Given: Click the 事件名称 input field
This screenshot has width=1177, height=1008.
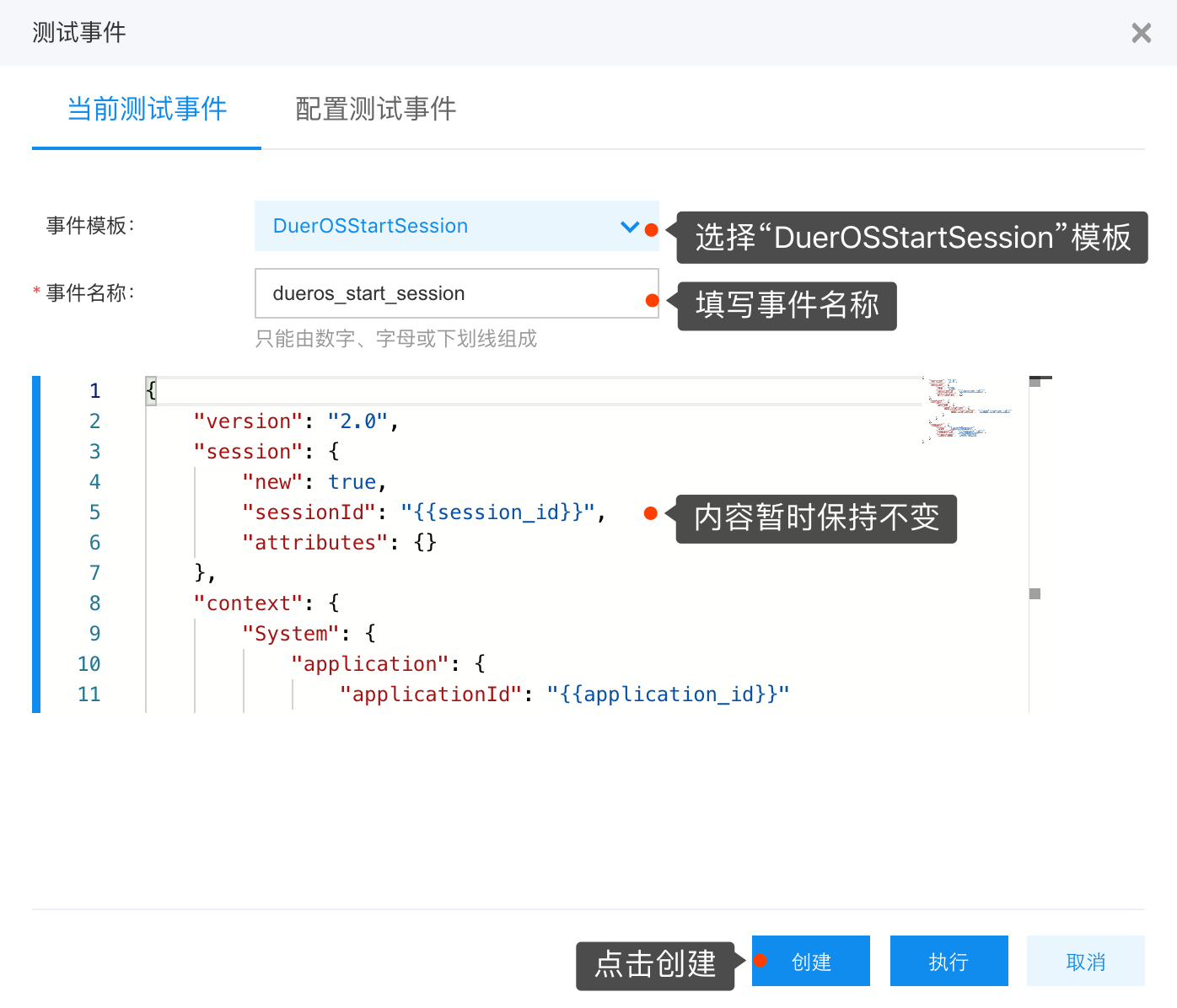Looking at the screenshot, I should click(x=456, y=293).
